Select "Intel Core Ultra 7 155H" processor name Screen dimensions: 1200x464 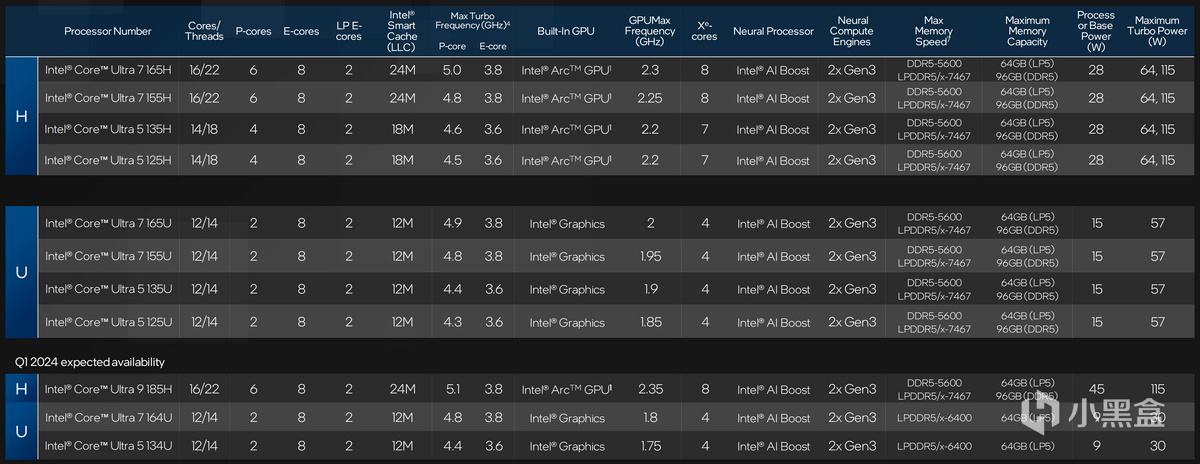click(x=109, y=99)
